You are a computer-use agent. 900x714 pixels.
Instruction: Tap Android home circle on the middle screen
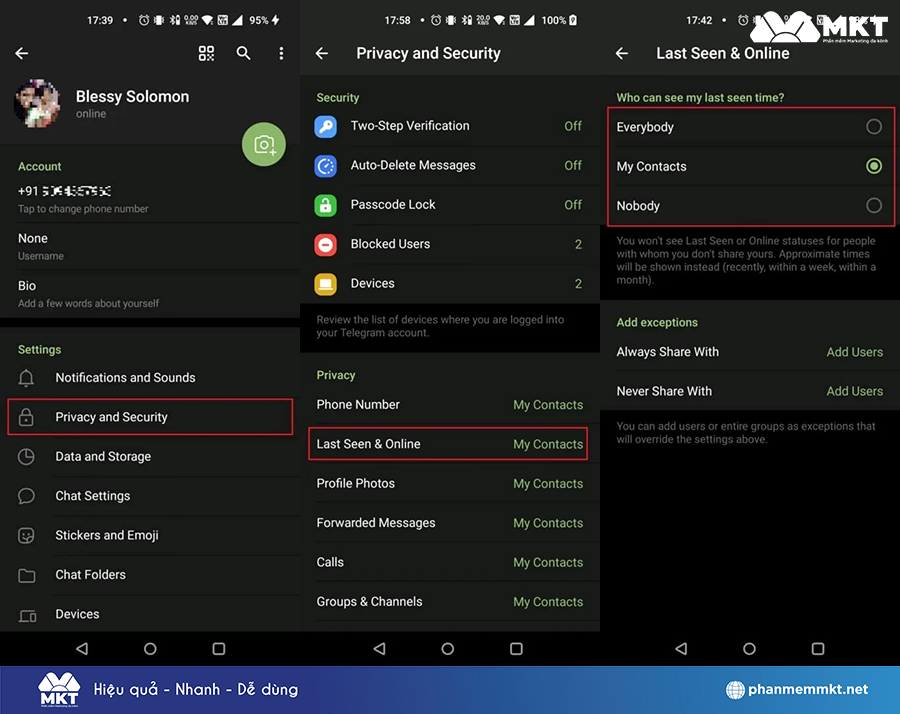[448, 649]
